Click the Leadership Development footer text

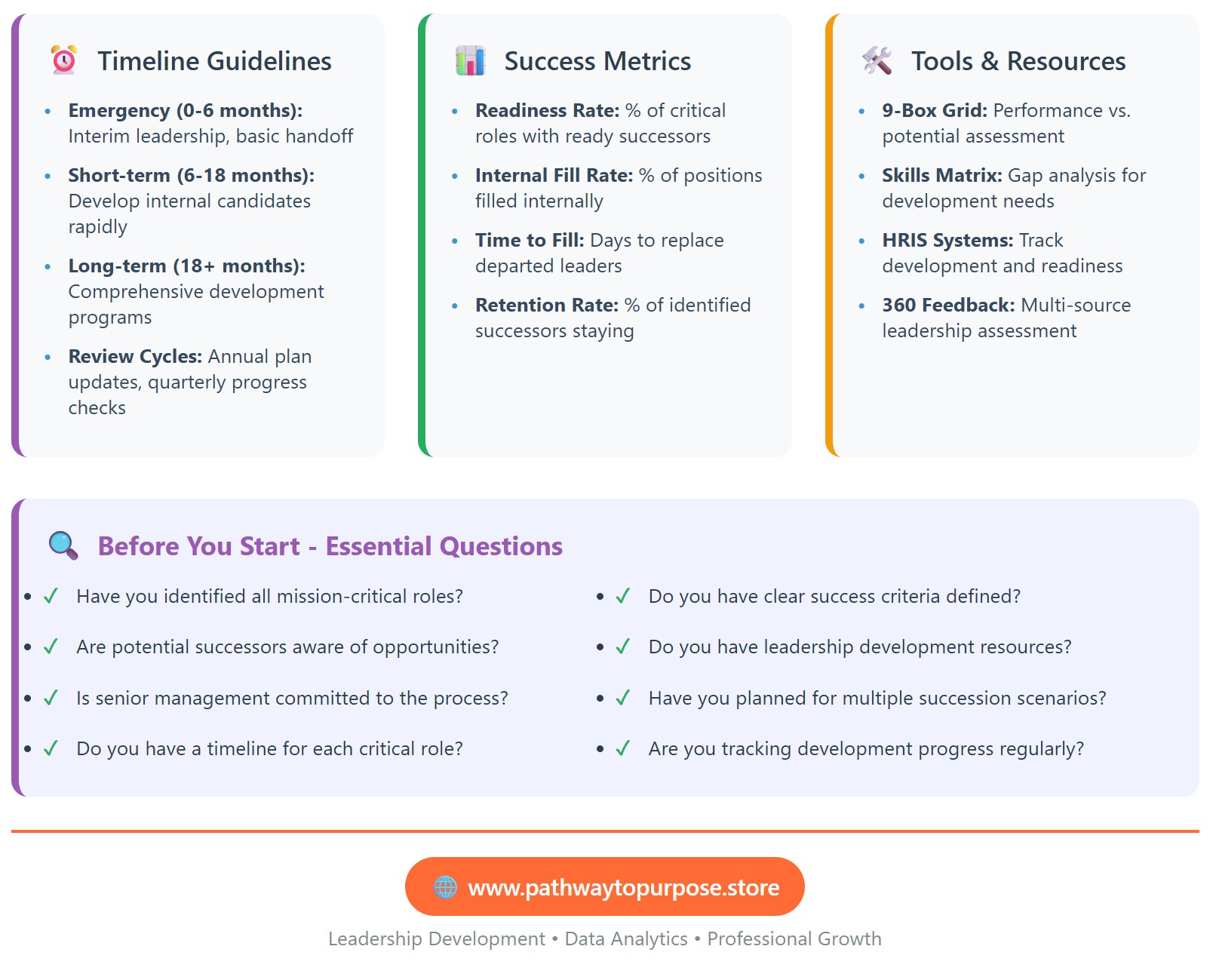(436, 939)
